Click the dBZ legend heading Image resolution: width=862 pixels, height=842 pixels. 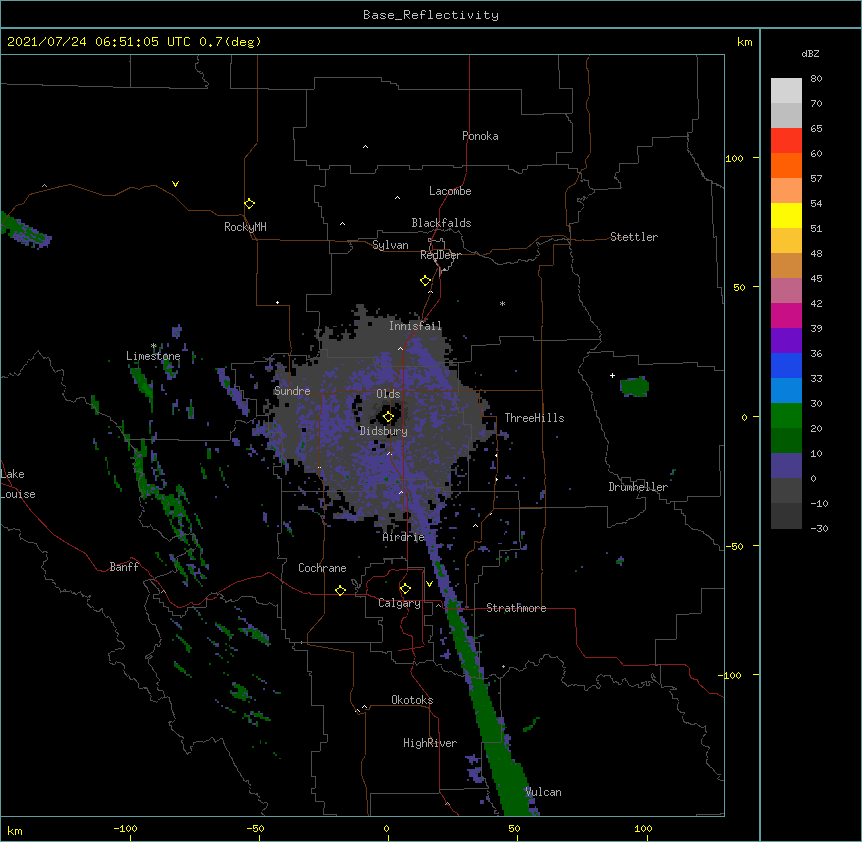pos(810,53)
